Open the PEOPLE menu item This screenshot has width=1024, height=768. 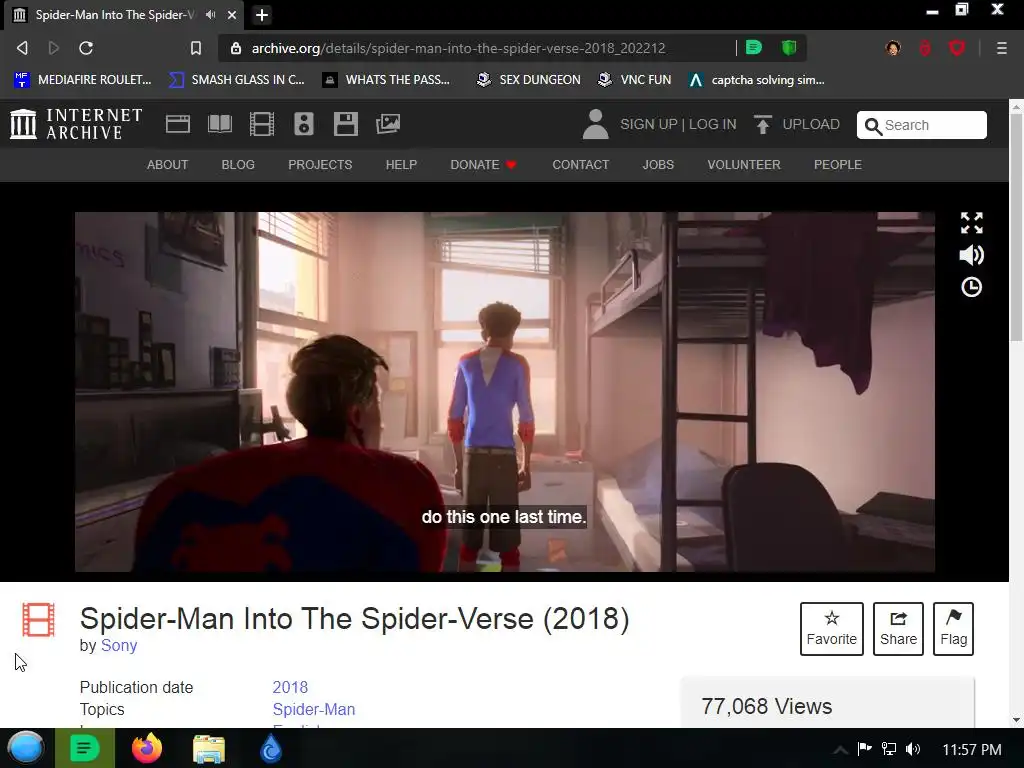click(x=837, y=165)
